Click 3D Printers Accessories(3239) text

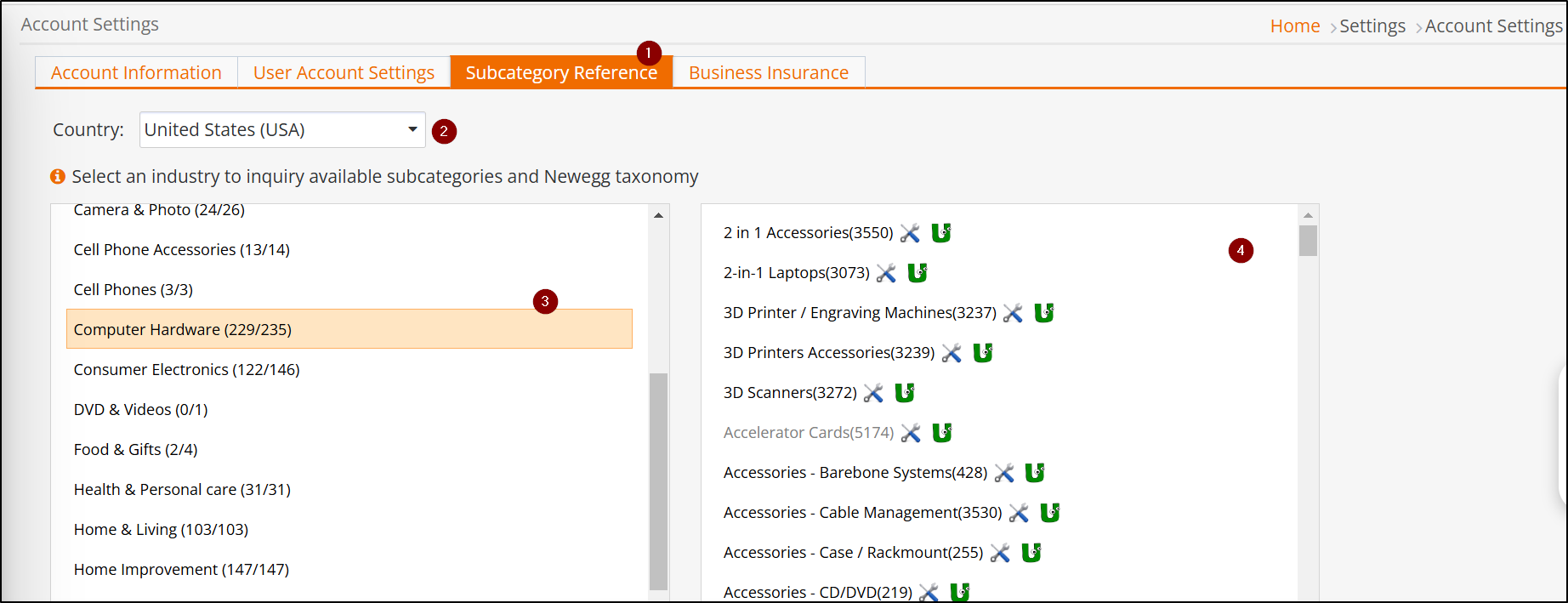(829, 352)
